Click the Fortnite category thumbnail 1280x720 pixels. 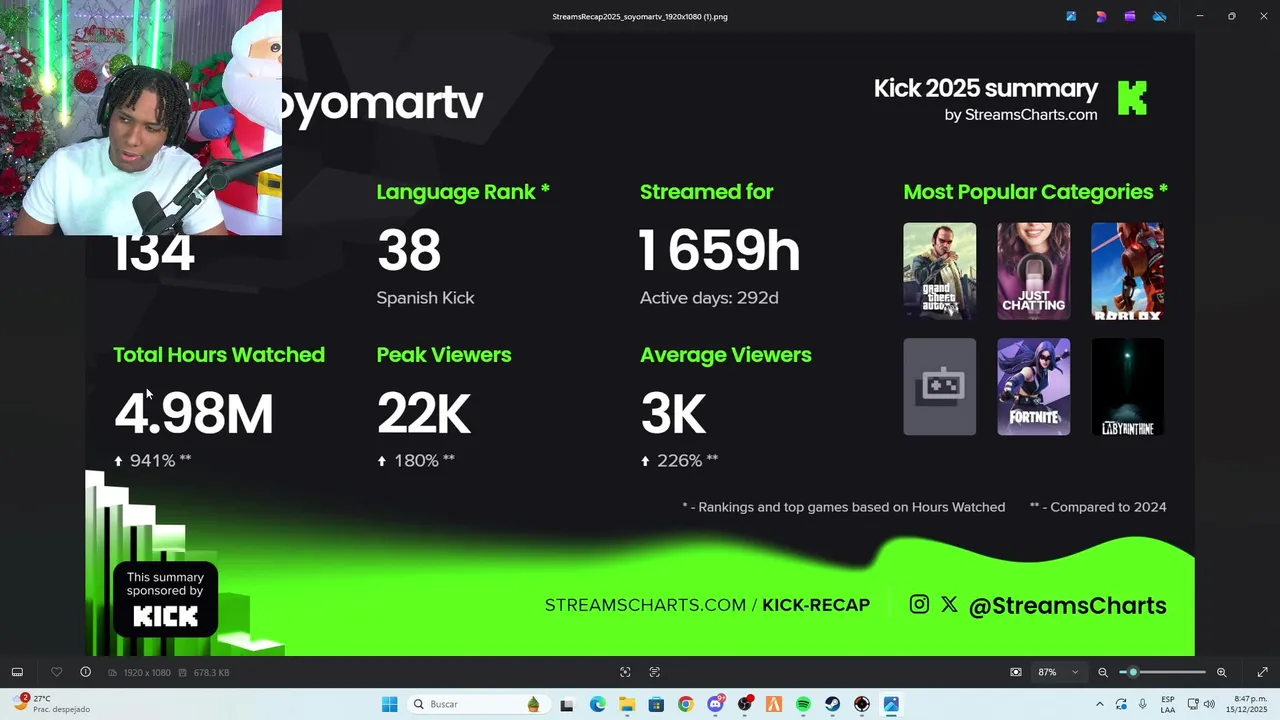pos(1033,387)
